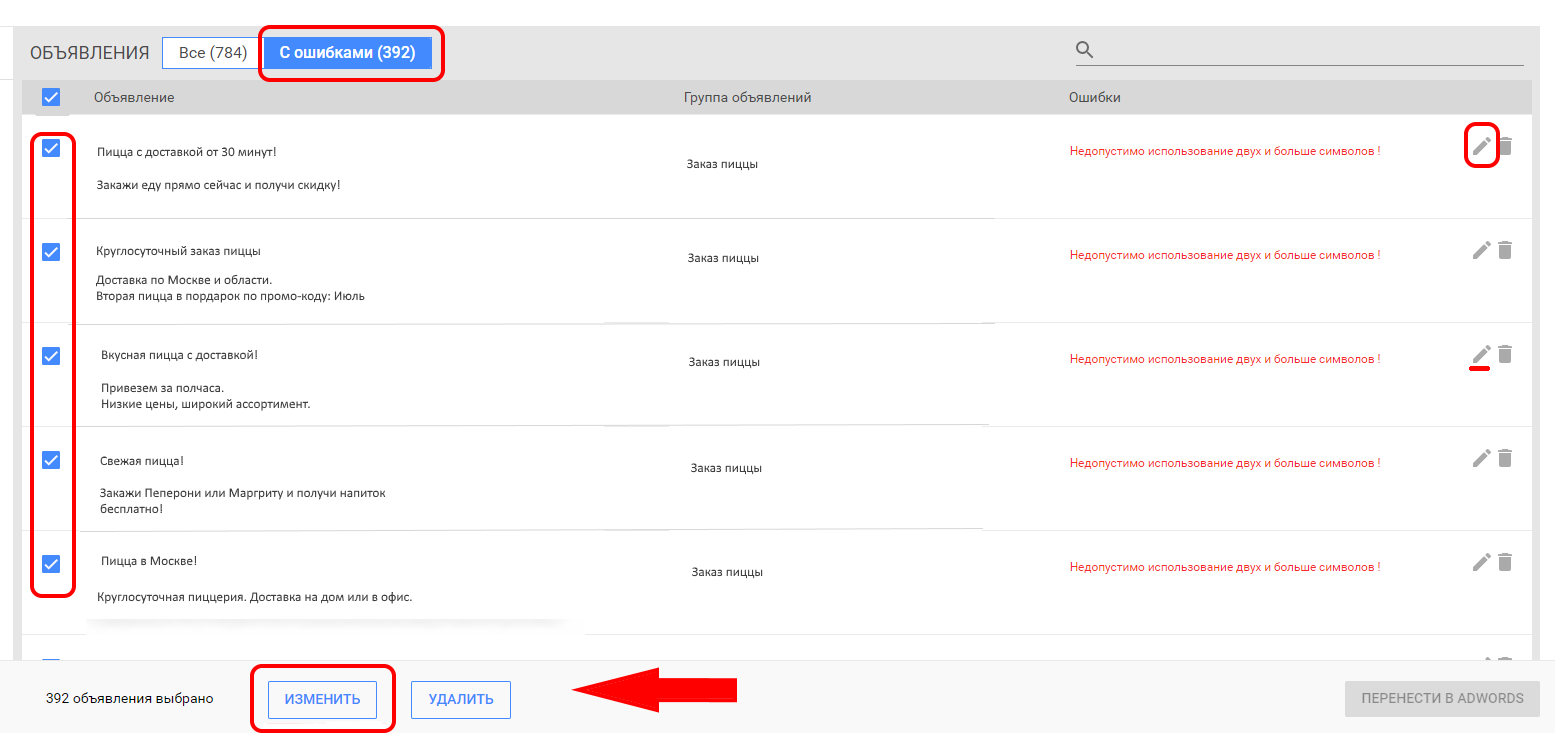
Task: Click the 'Круглосуточная пиццерия. Доставка на дом или в офис.' text
Action: pos(255,597)
